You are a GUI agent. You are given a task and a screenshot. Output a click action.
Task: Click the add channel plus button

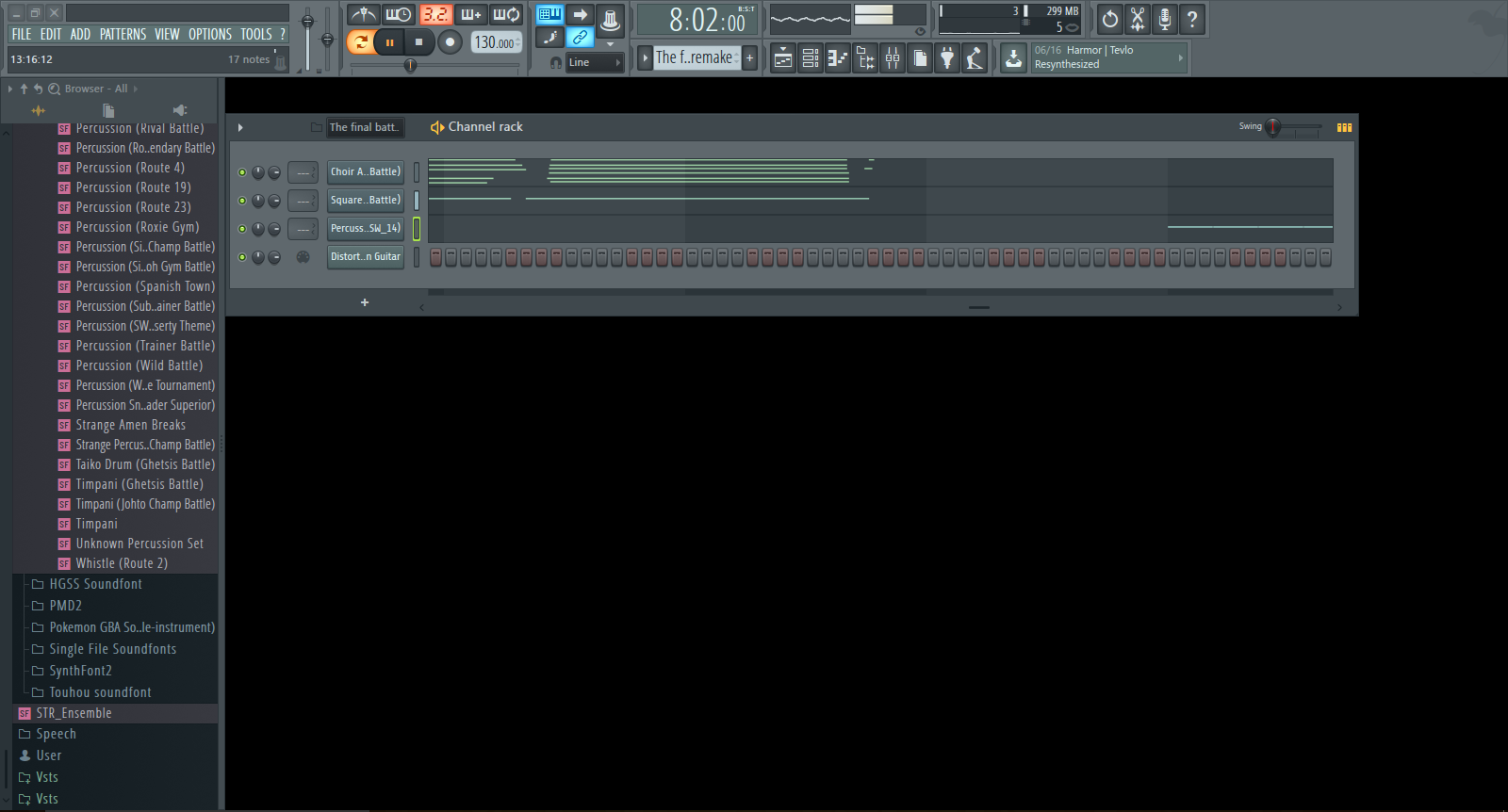(x=365, y=302)
